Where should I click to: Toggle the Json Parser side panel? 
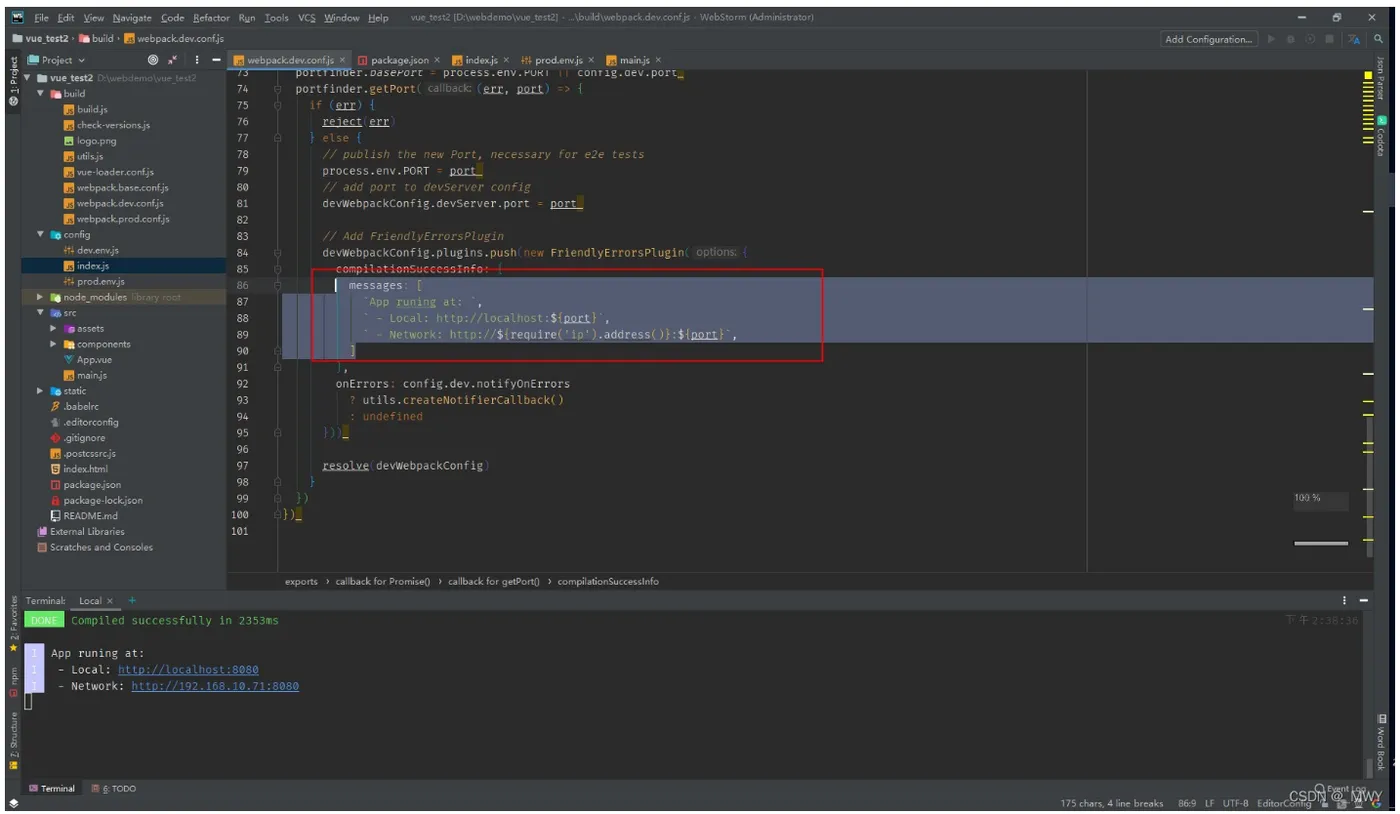(x=1381, y=78)
